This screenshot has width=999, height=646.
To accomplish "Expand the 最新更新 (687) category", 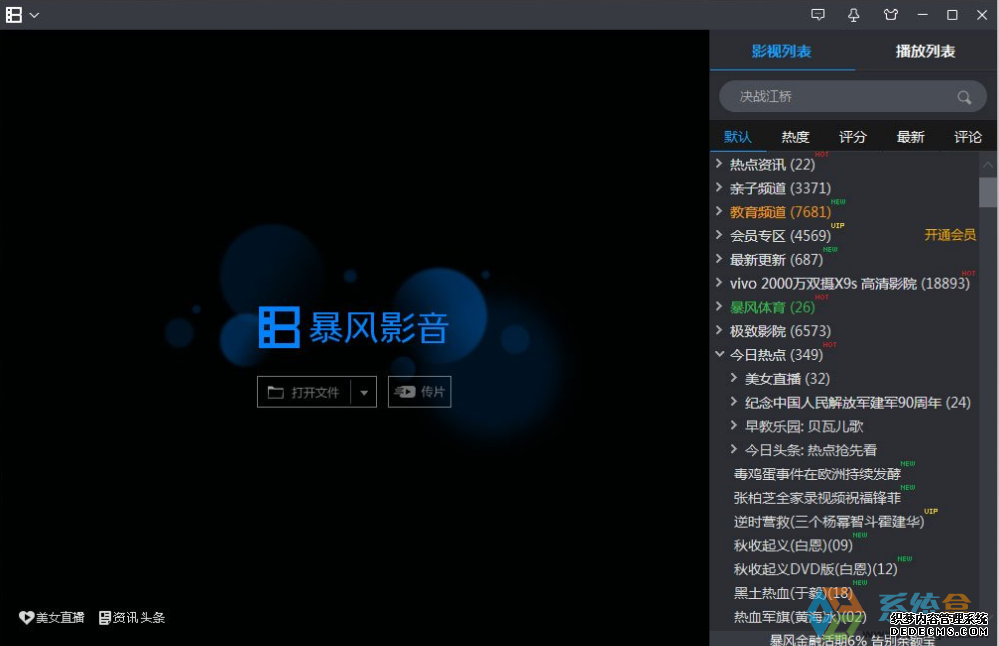I will pos(719,259).
